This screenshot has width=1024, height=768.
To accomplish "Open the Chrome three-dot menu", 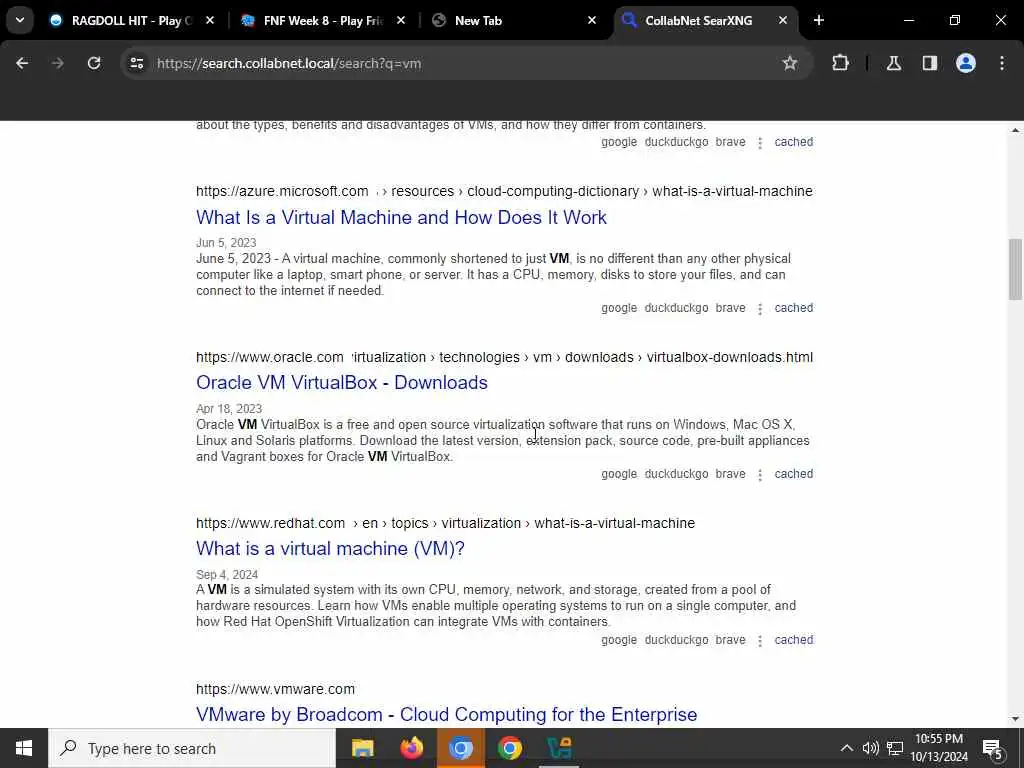I will pos(1002,63).
